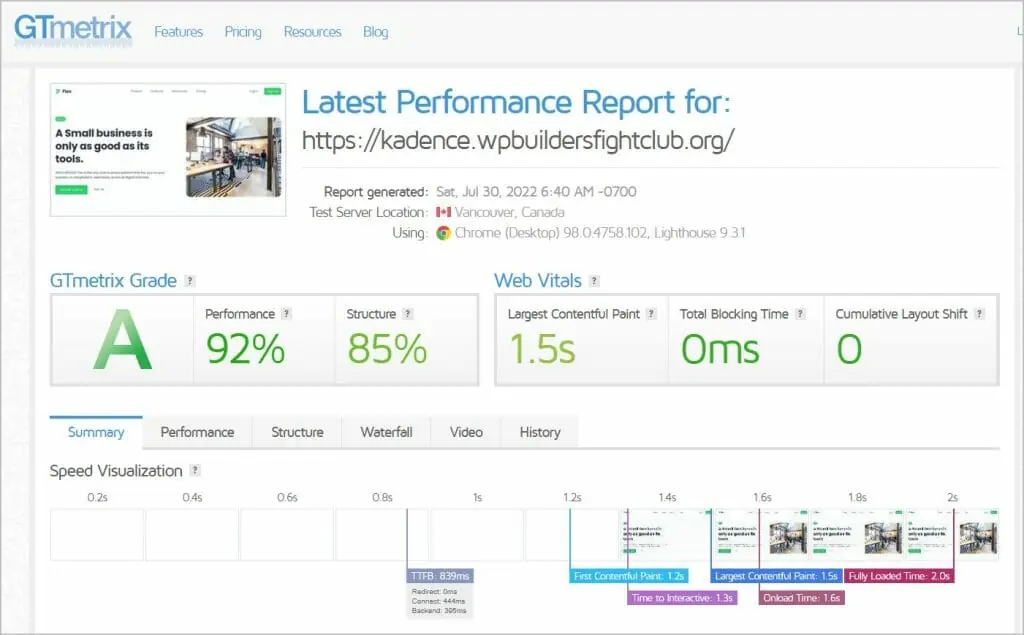Click the Connect: 444ms detail text
The image size is (1024, 635).
click(438, 601)
